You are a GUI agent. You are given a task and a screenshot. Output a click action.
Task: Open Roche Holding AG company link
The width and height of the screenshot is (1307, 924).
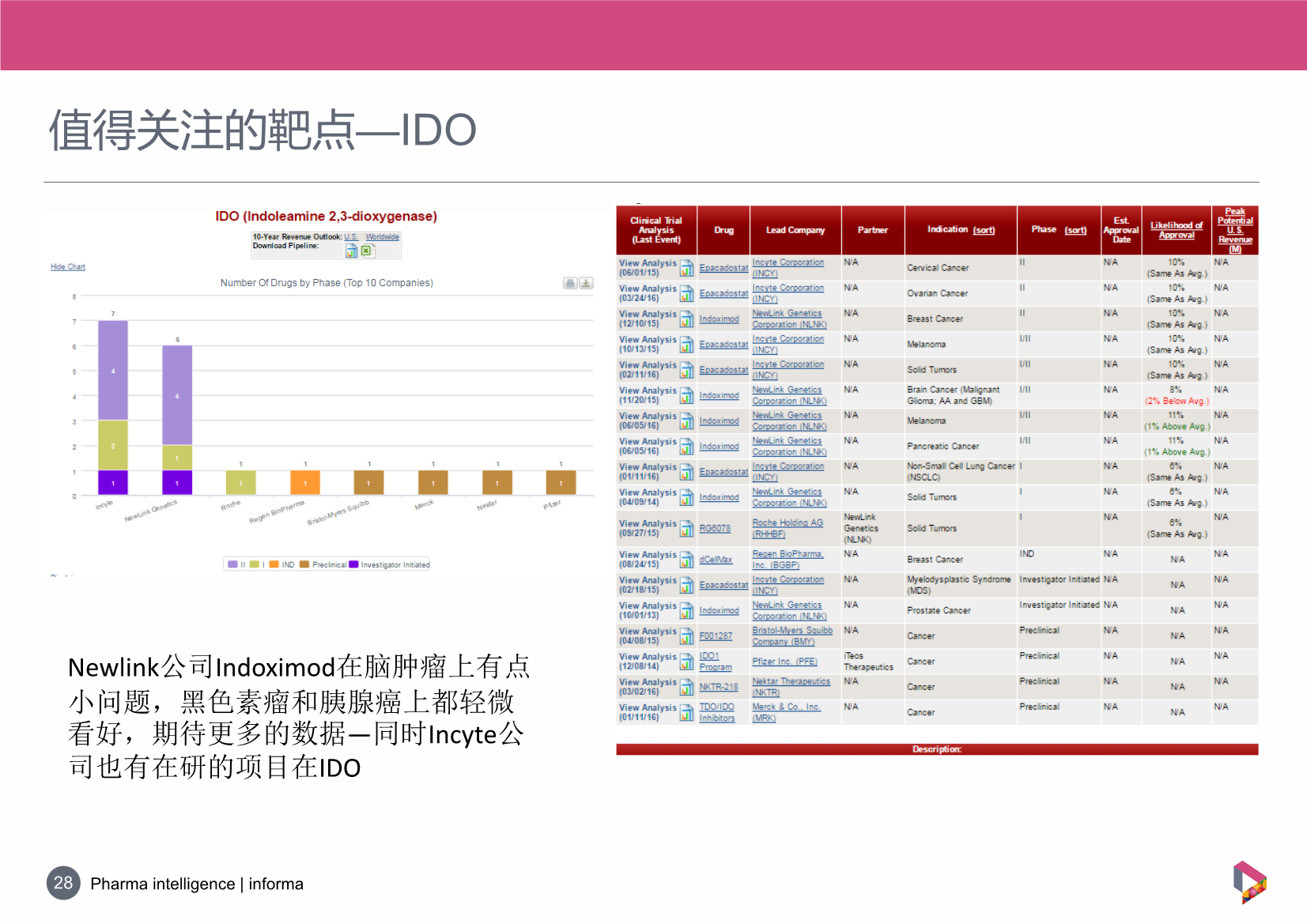(788, 529)
